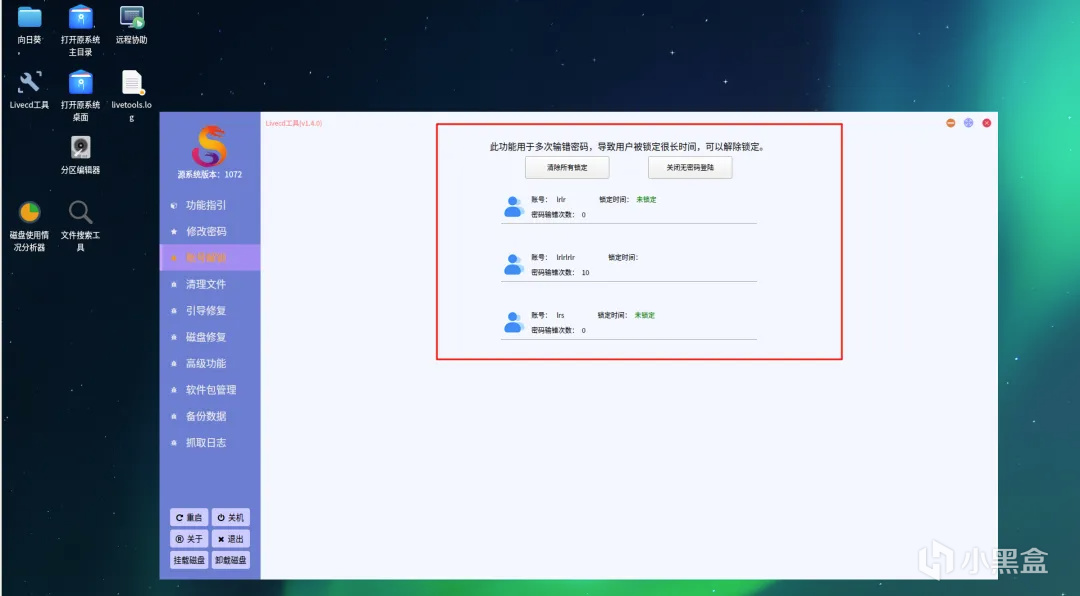This screenshot has width=1080, height=596.
Task: Click the 退出 exit button
Action: (x=231, y=539)
